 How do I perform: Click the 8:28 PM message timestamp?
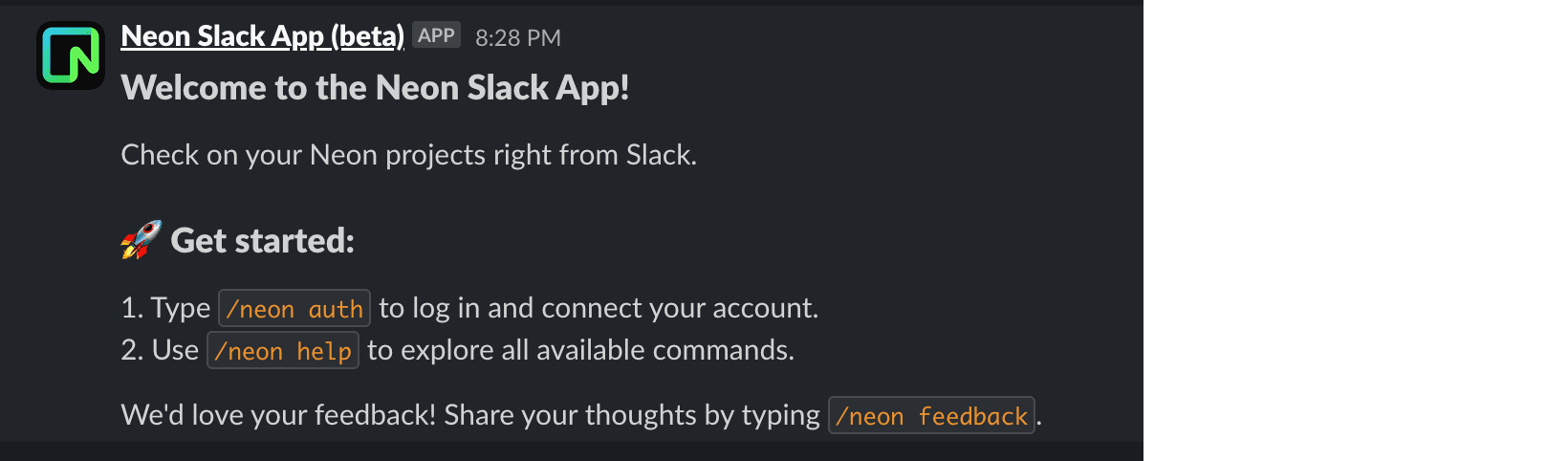coord(517,38)
